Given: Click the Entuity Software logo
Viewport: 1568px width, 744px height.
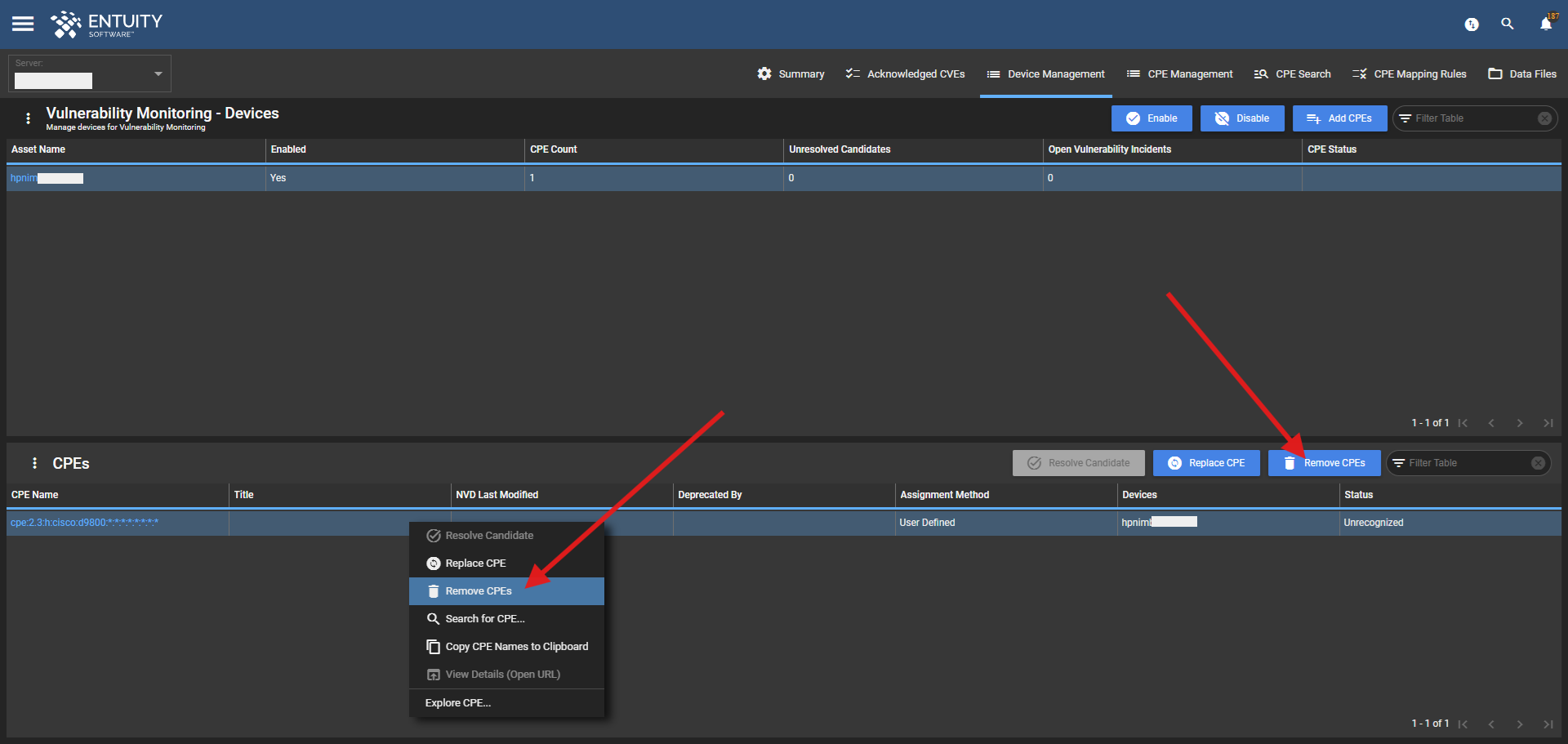Looking at the screenshot, I should point(107,25).
